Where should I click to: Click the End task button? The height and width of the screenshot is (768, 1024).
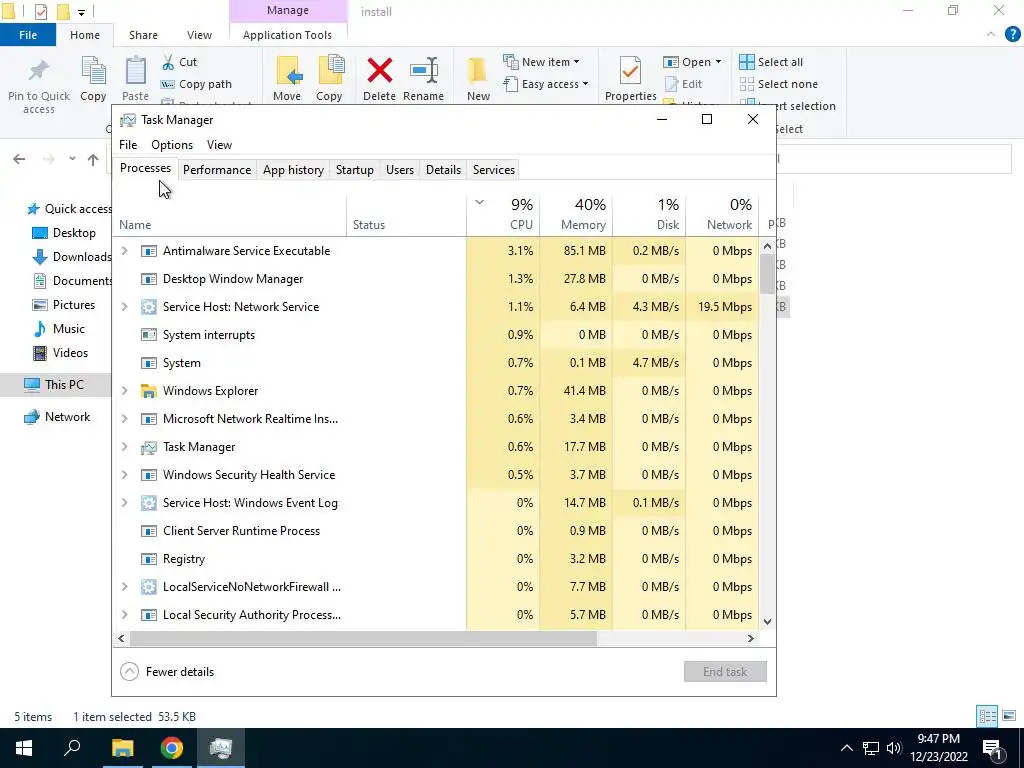(x=725, y=671)
